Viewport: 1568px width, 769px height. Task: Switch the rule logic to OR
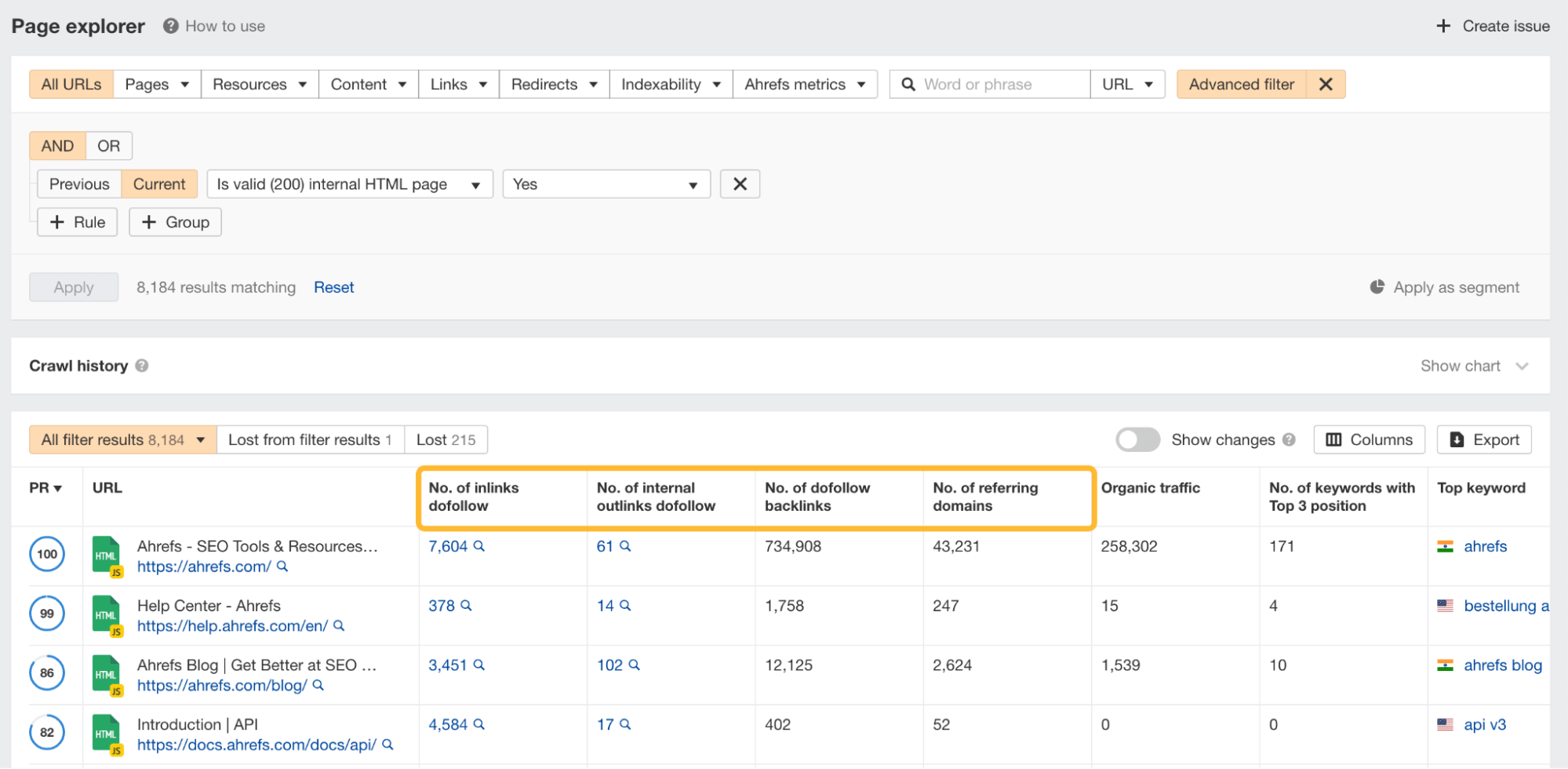108,145
